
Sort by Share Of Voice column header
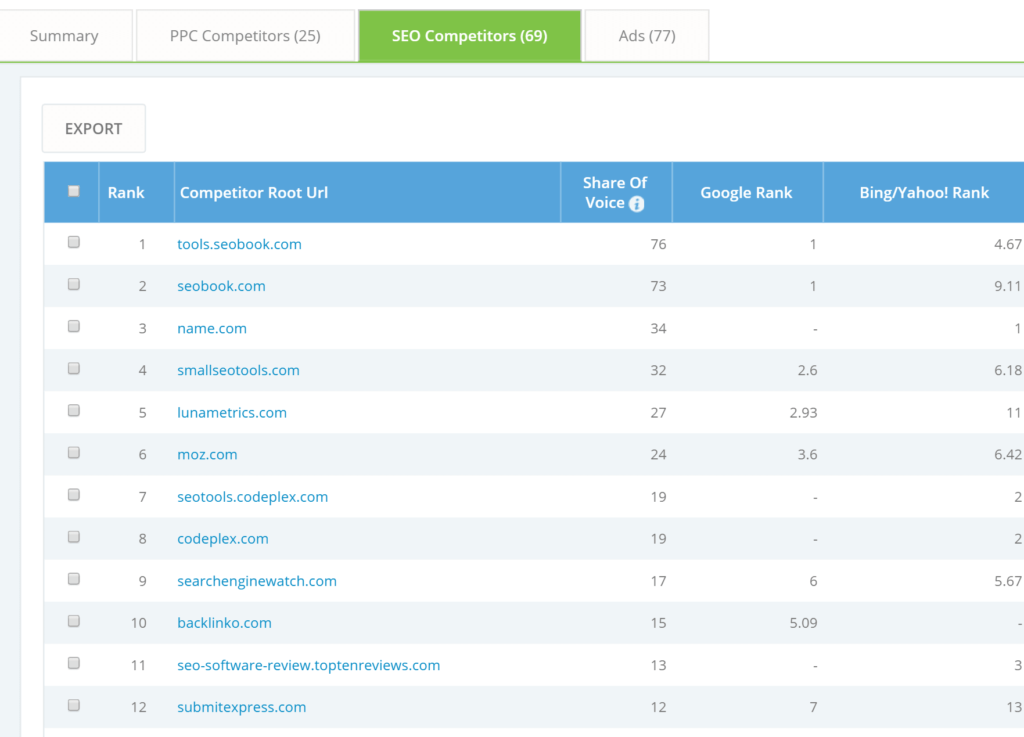pyautogui.click(x=615, y=193)
